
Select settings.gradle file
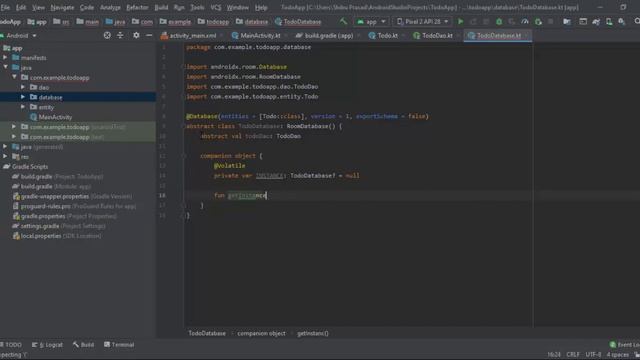click(59, 226)
